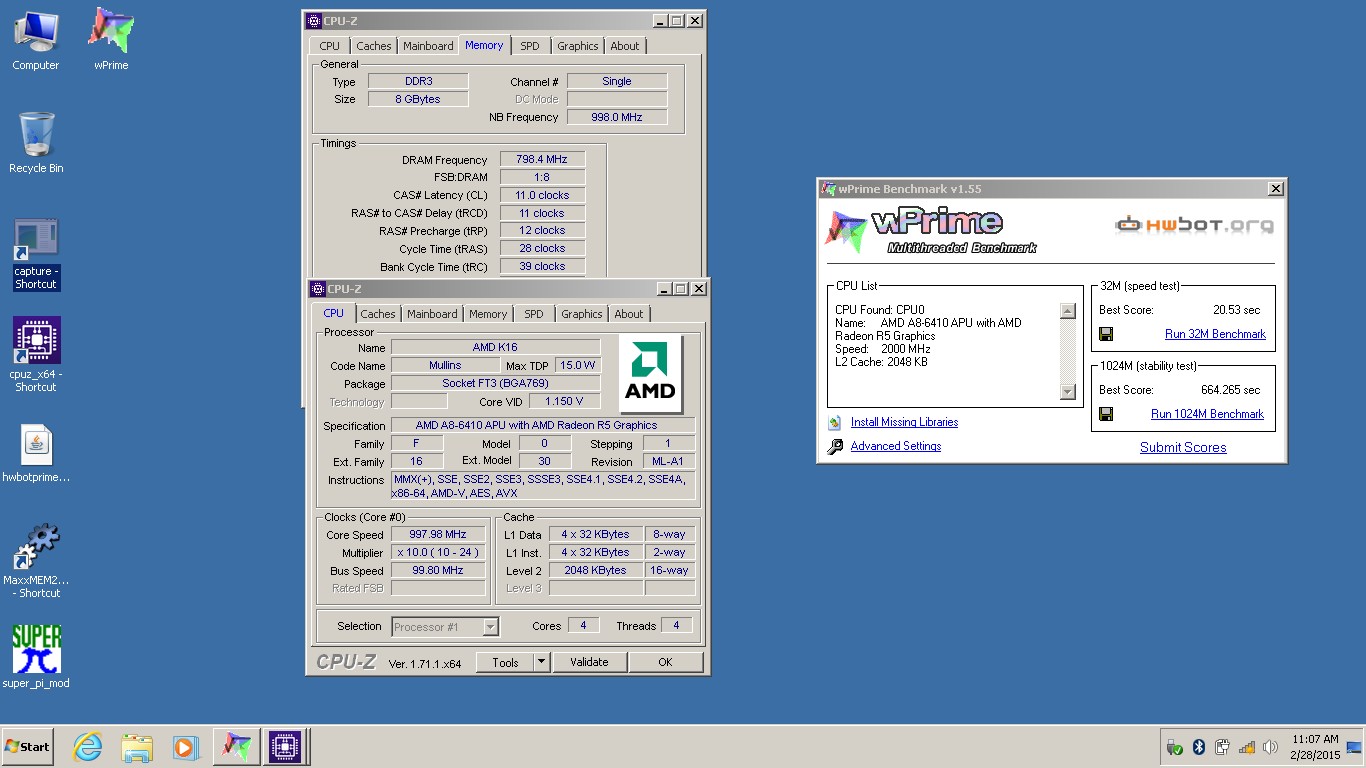
Task: Switch to Mainboard tab in front CPU-Z
Action: (432, 314)
